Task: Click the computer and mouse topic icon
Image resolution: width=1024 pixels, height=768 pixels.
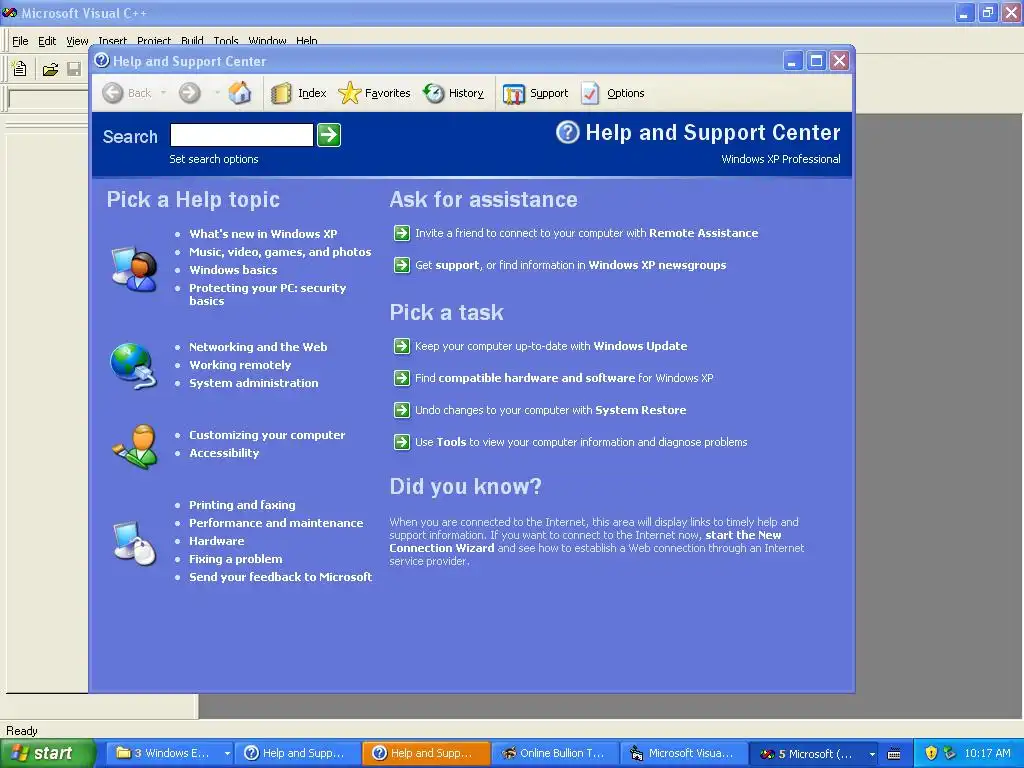Action: [x=135, y=542]
